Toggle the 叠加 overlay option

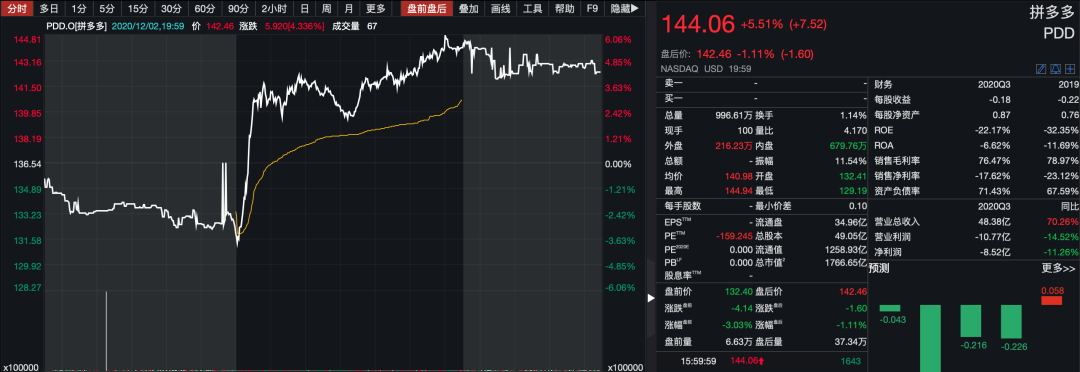pos(469,9)
